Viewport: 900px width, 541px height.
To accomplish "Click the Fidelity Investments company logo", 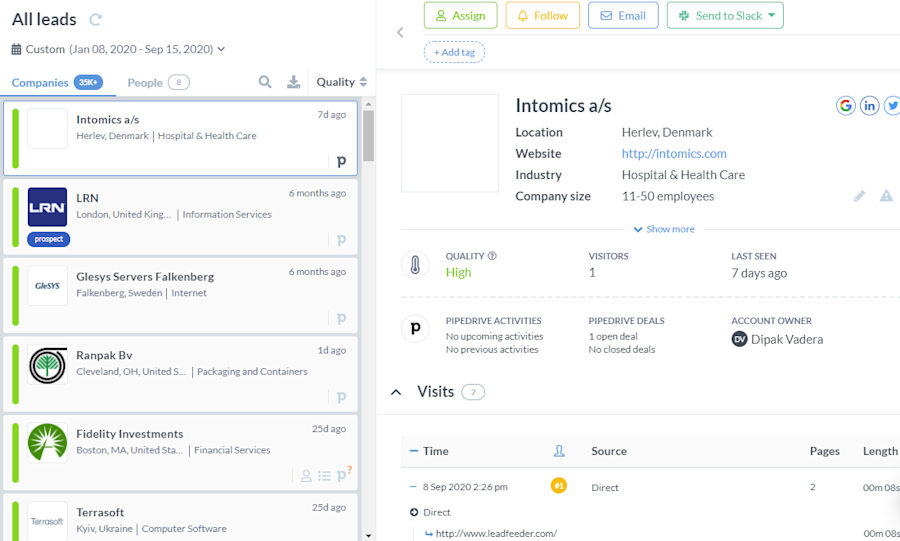I will tap(47, 443).
